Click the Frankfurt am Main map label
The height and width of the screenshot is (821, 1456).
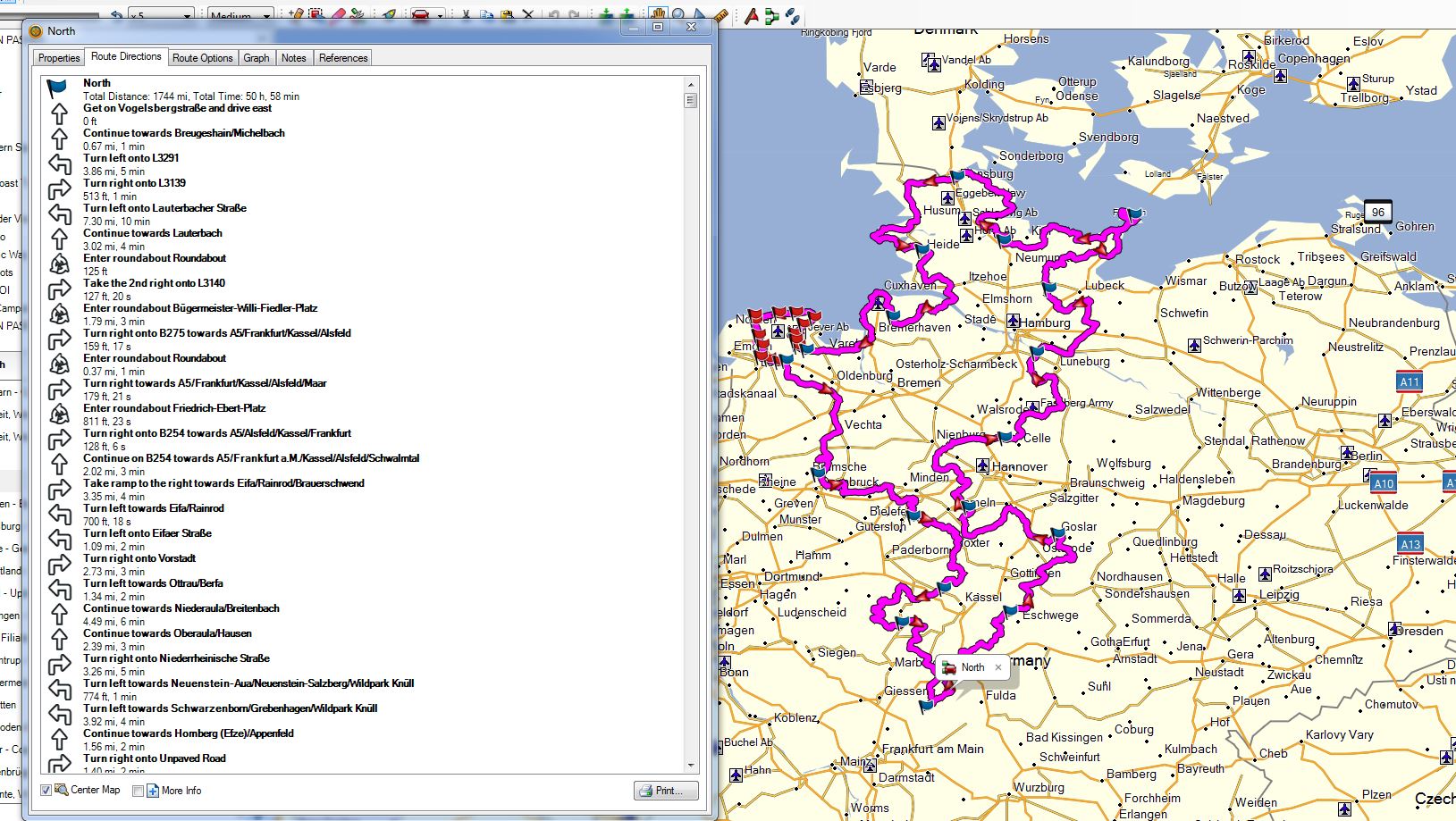tap(932, 750)
